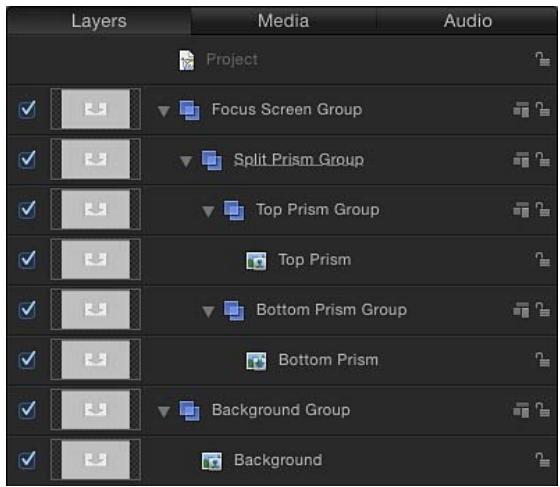
Task: Click the Project document icon
Action: 187,60
